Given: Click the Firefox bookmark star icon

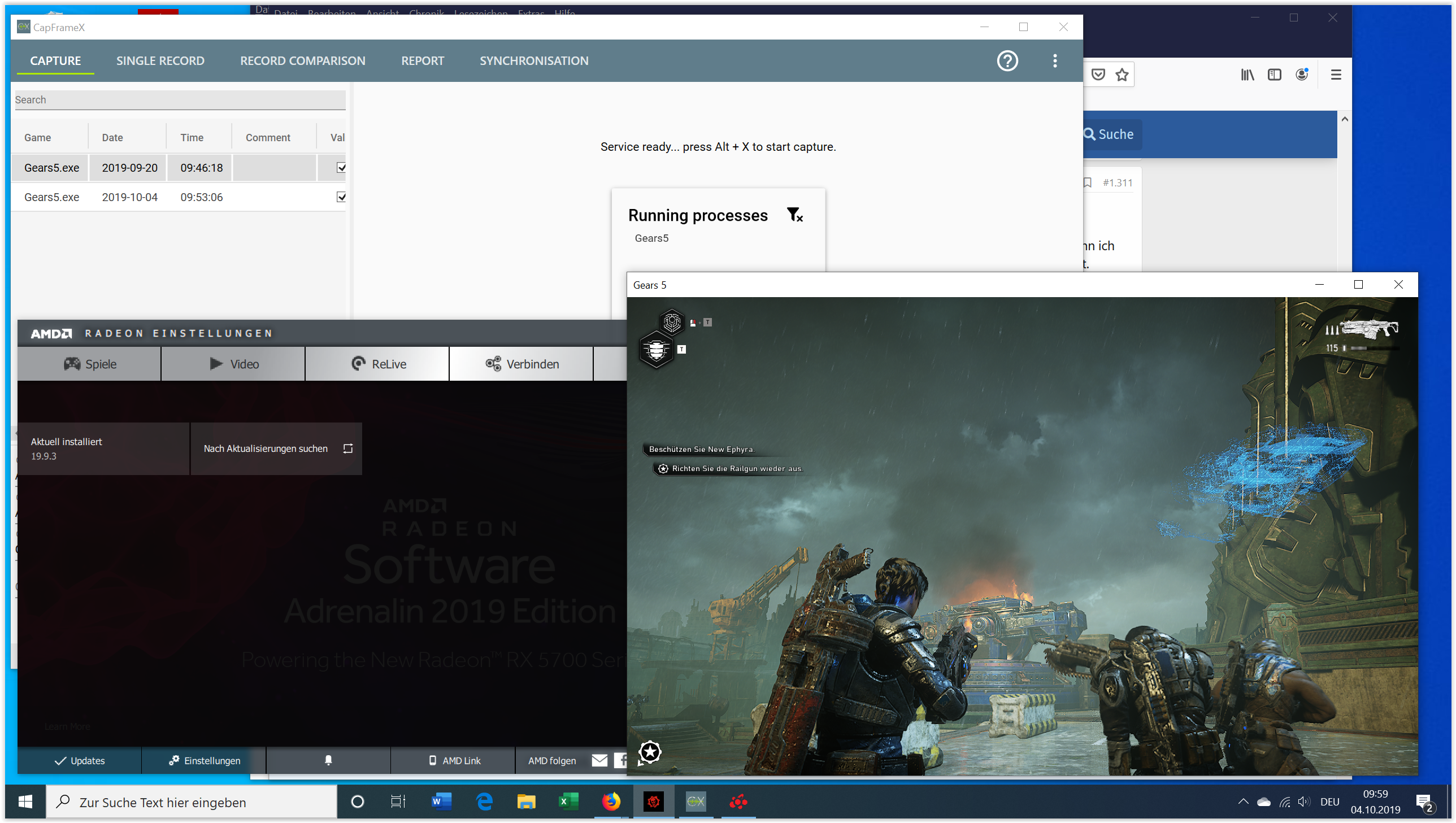Looking at the screenshot, I should (1122, 75).
